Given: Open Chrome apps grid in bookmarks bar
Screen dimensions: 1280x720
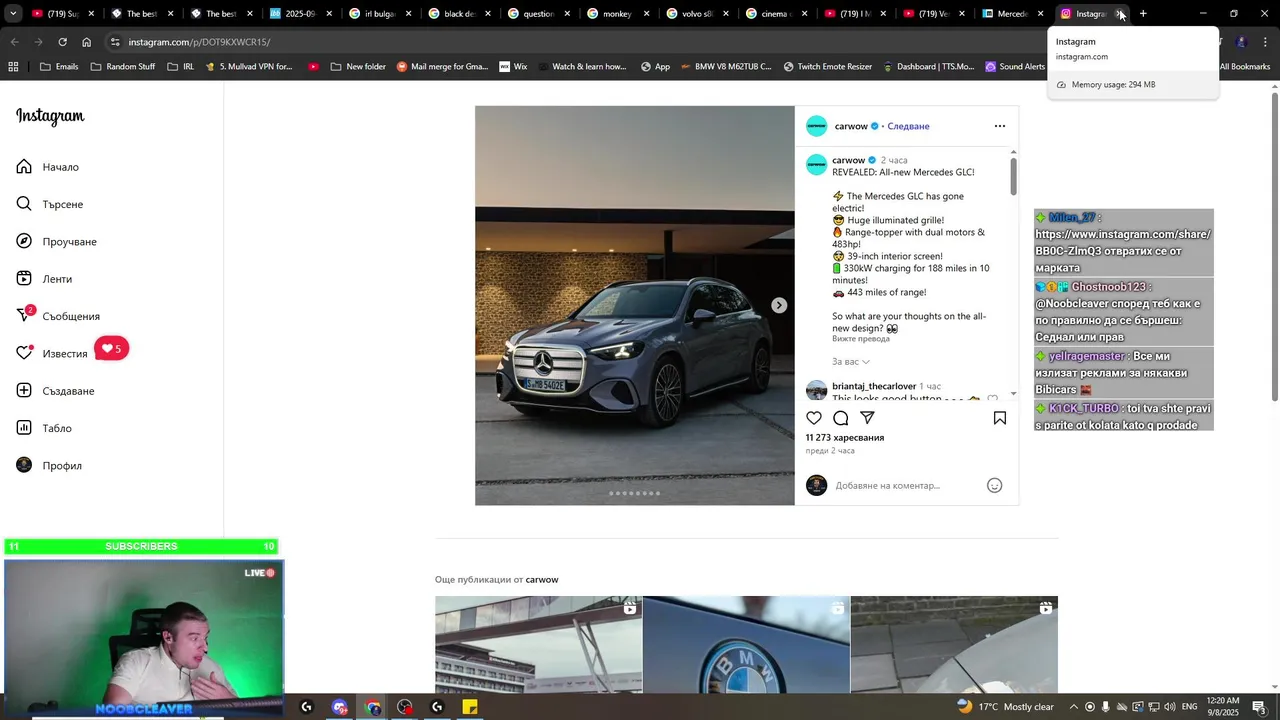Looking at the screenshot, I should tap(13, 66).
